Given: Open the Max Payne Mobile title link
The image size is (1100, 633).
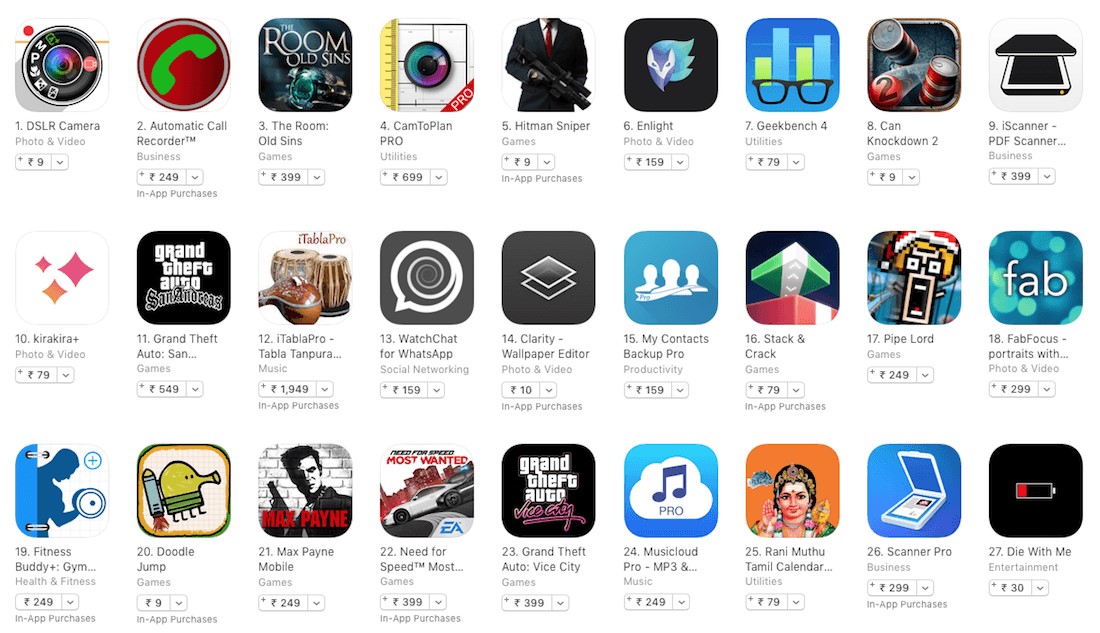Looking at the screenshot, I should tap(296, 559).
